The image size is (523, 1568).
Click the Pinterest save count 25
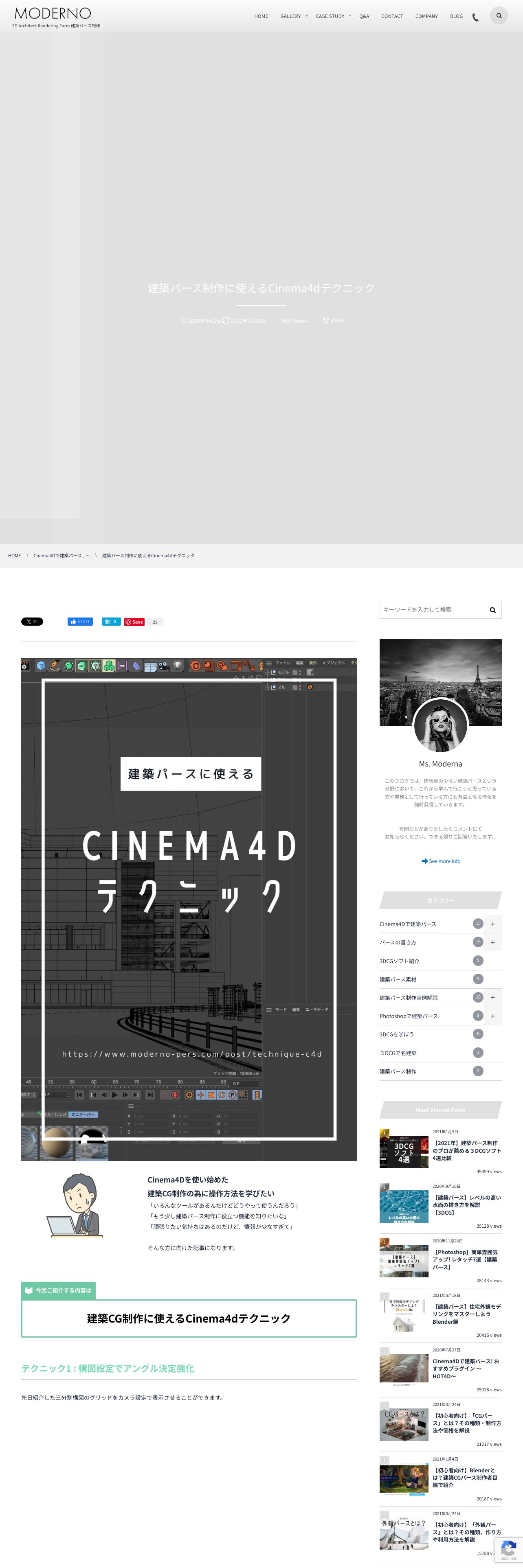[155, 622]
